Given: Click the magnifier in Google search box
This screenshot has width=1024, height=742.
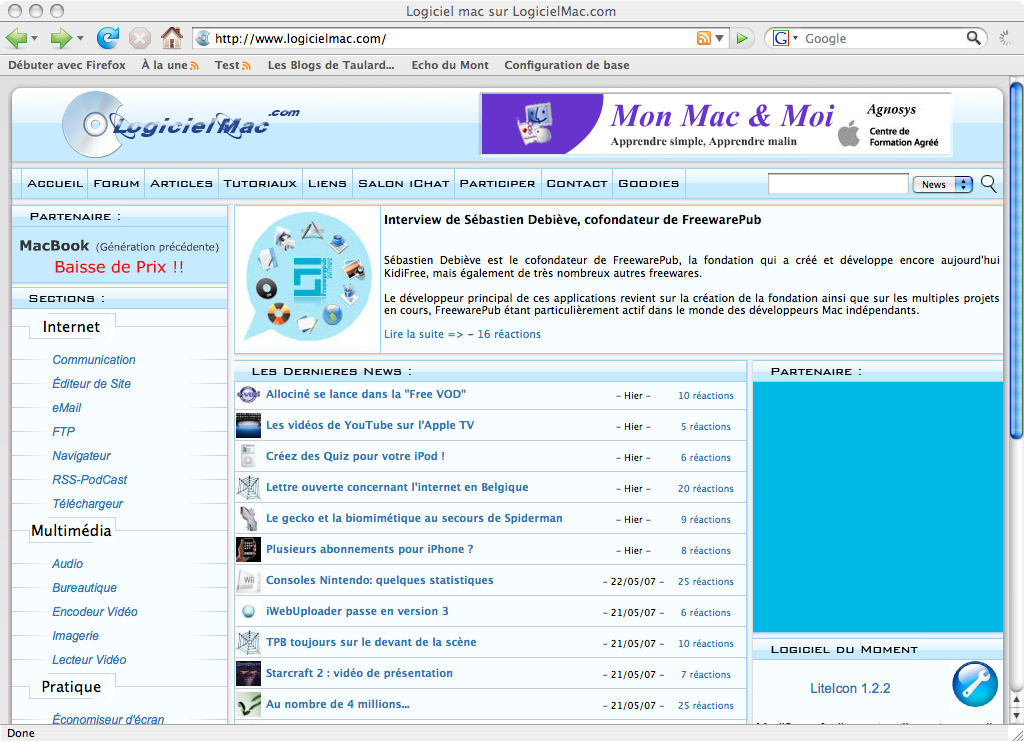Looking at the screenshot, I should [x=973, y=38].
